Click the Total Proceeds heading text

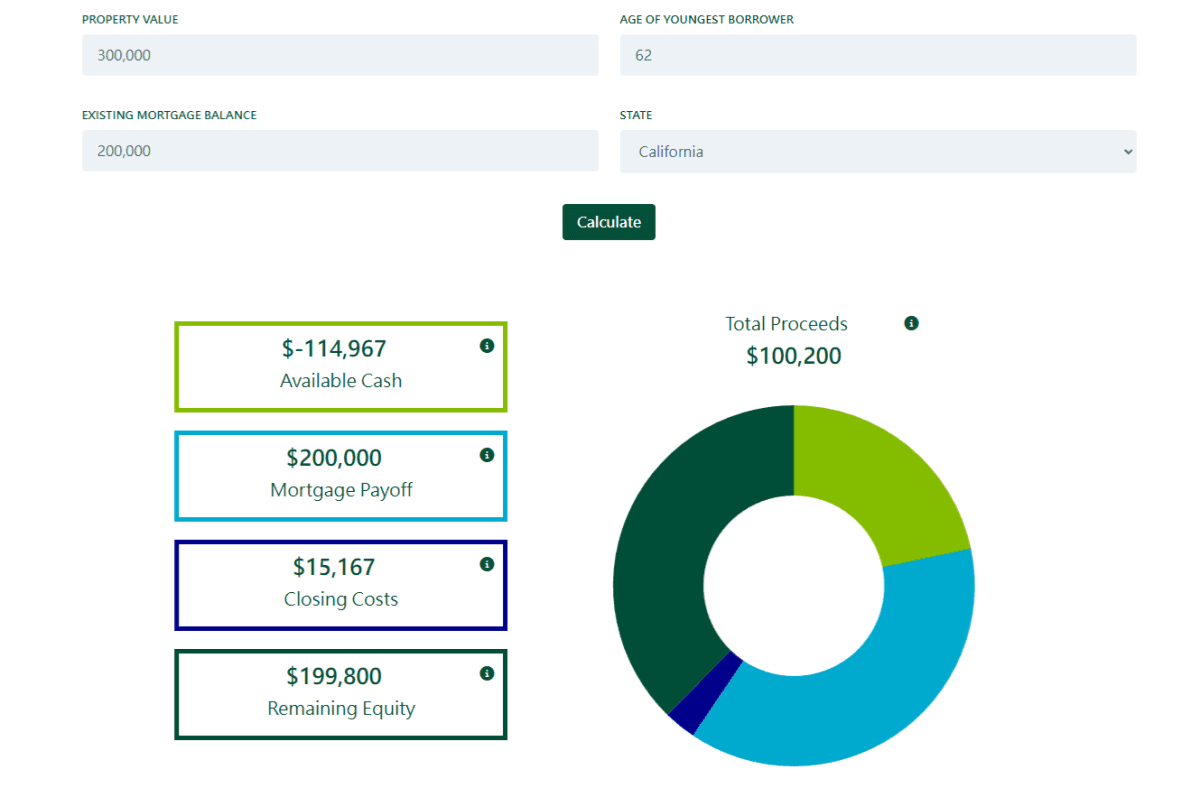(x=786, y=324)
